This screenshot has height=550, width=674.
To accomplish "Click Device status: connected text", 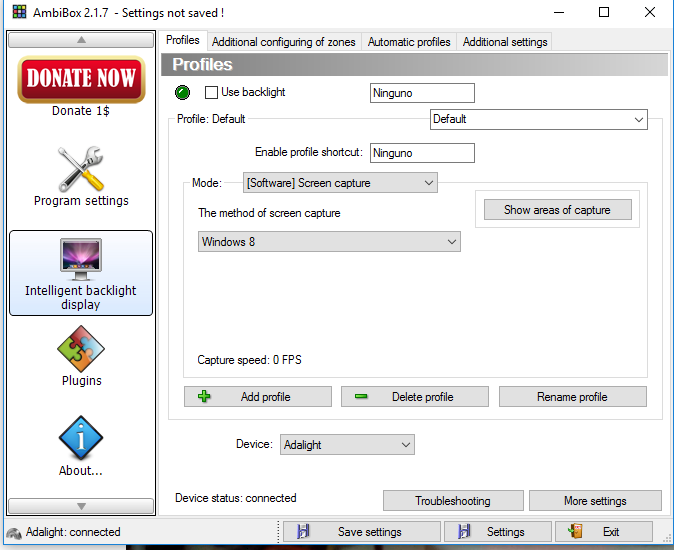I will (x=236, y=498).
